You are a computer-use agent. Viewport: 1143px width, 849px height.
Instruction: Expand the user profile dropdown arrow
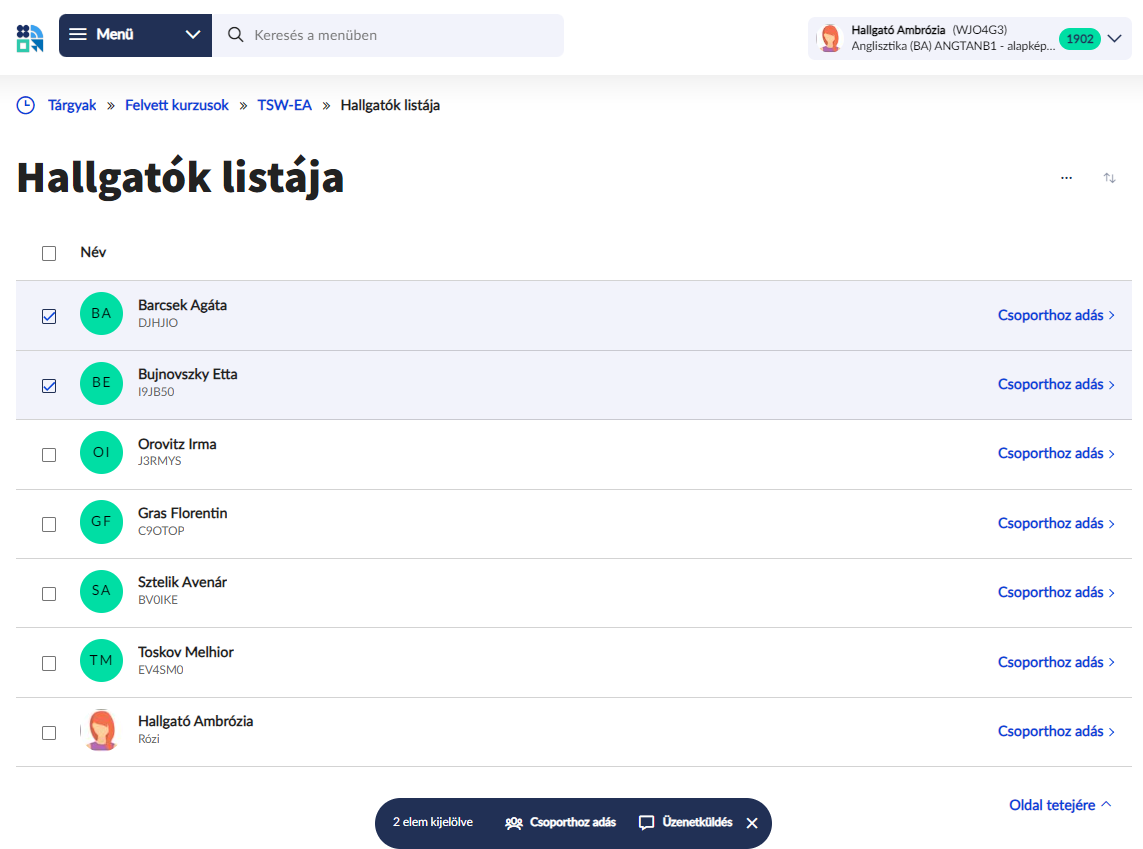click(x=1115, y=39)
